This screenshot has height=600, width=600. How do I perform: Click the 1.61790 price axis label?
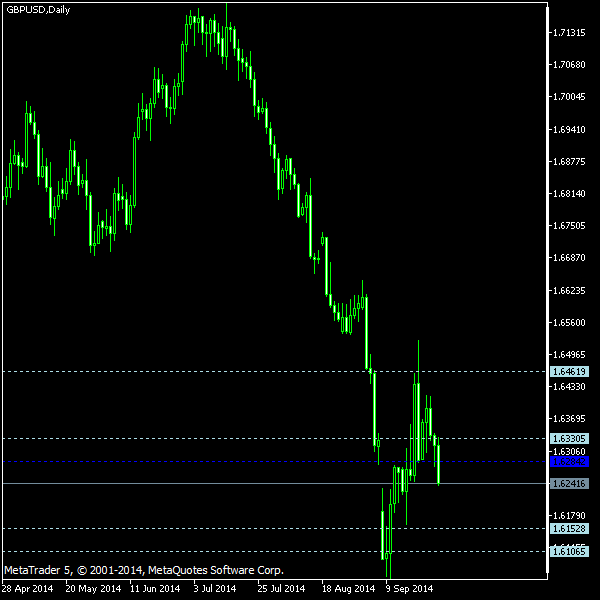pos(569,516)
